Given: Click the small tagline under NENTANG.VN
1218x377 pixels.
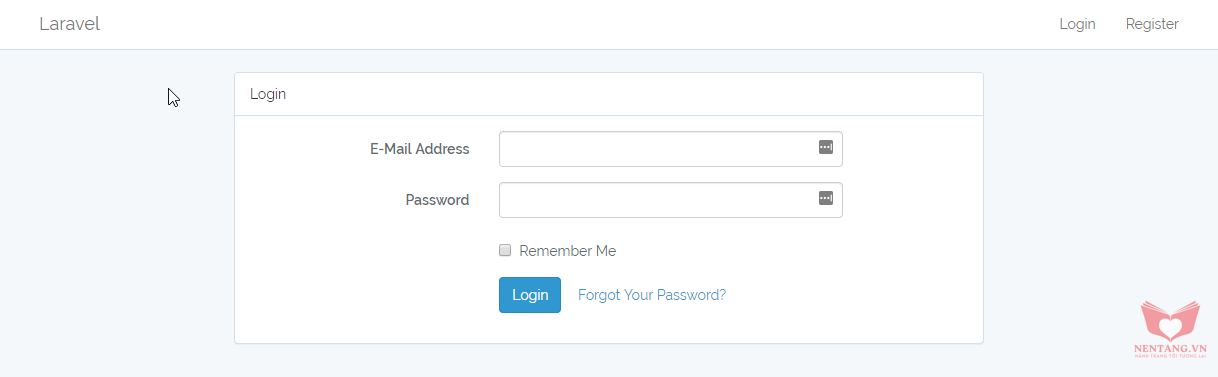Looking at the screenshot, I should pos(1170,356).
